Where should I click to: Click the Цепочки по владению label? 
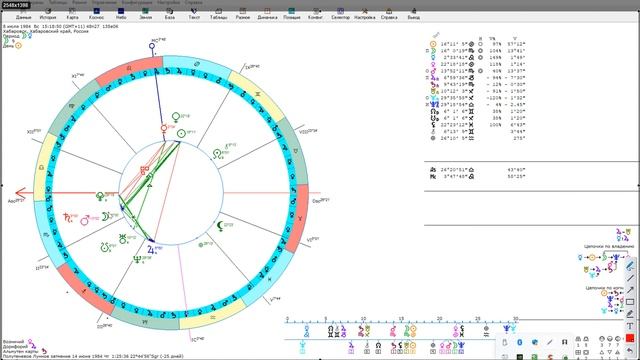(609, 247)
